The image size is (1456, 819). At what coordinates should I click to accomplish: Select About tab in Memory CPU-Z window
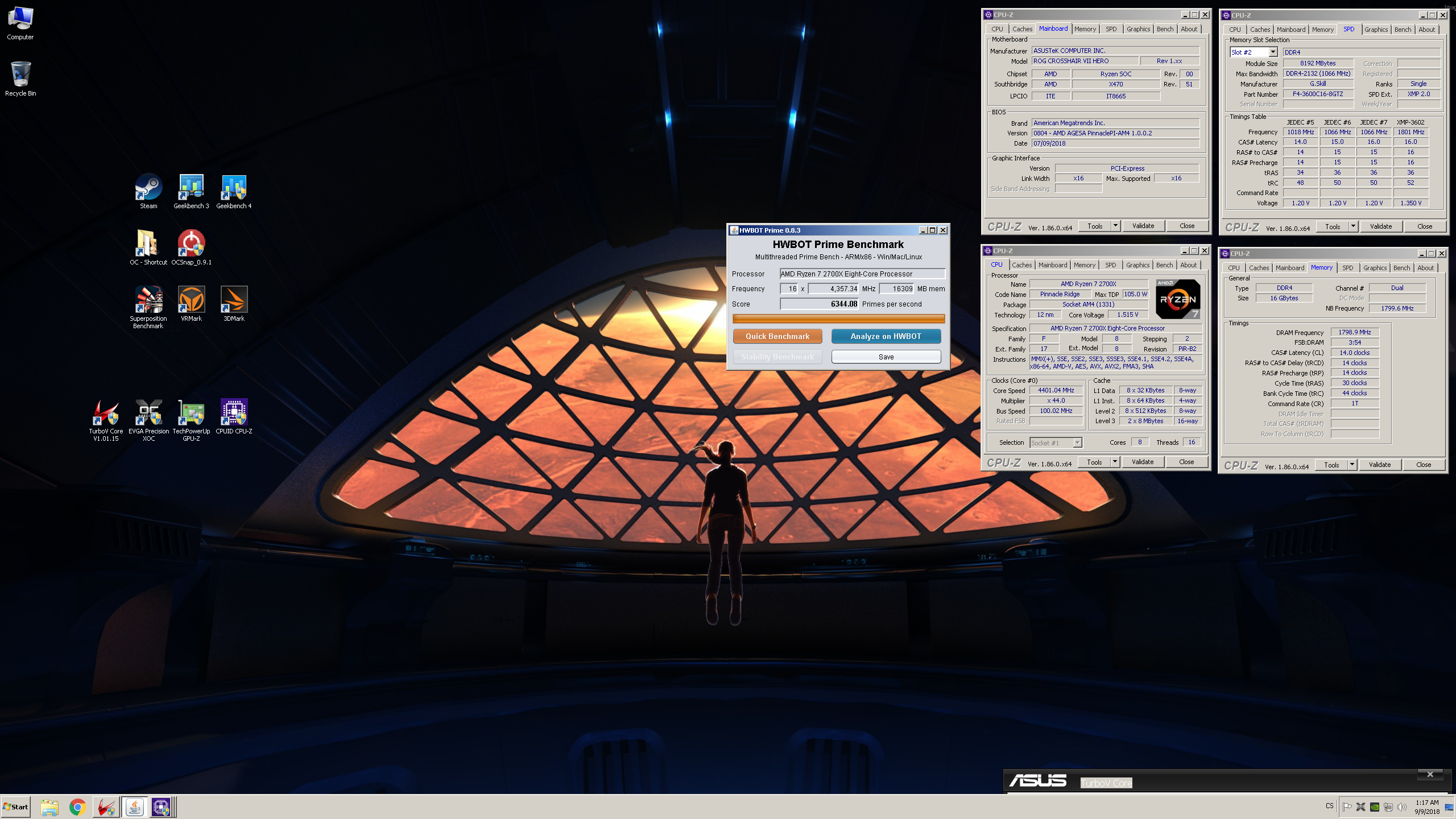[x=1425, y=268]
